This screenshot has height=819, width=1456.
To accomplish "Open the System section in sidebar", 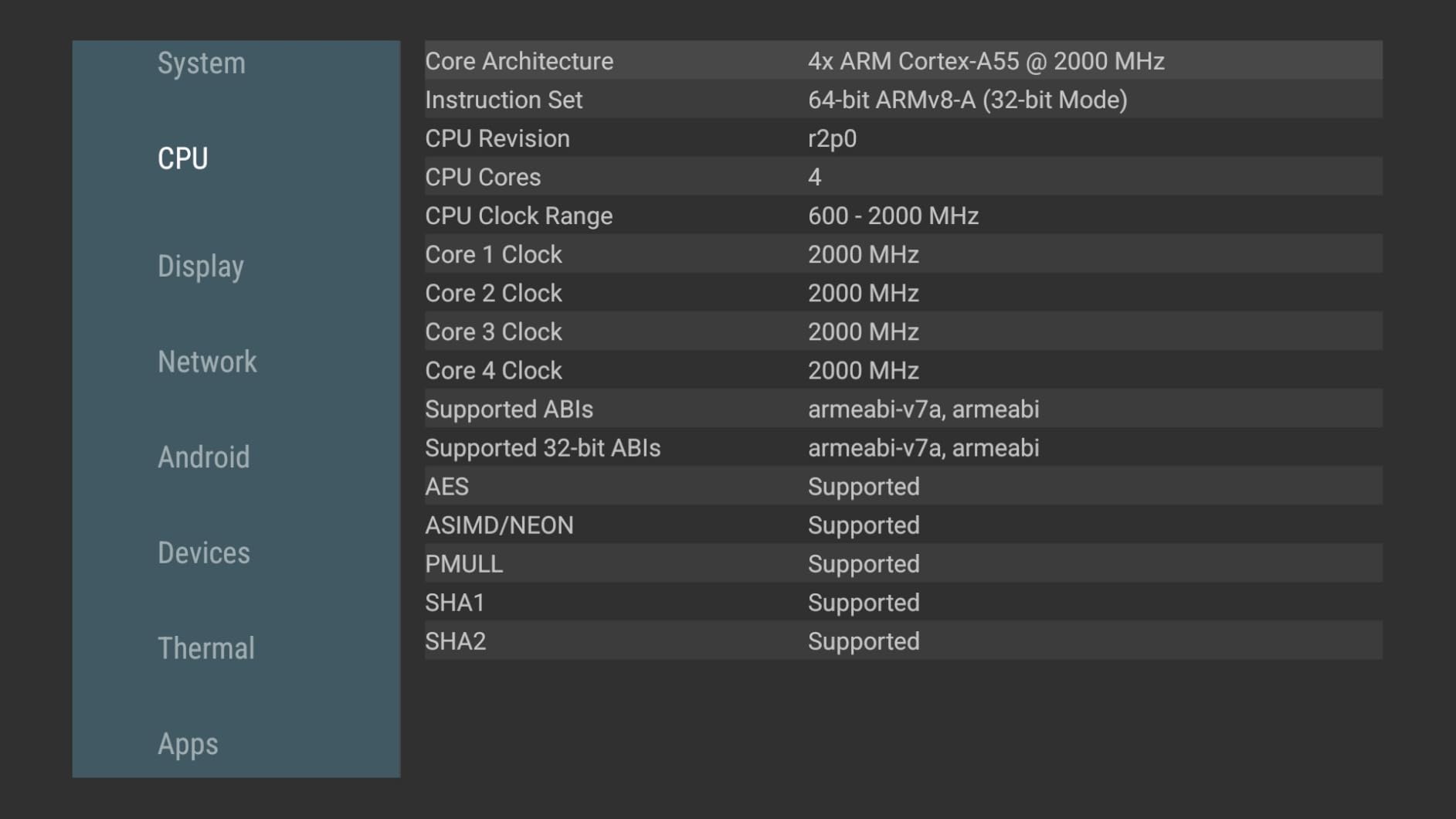I will tap(202, 63).
